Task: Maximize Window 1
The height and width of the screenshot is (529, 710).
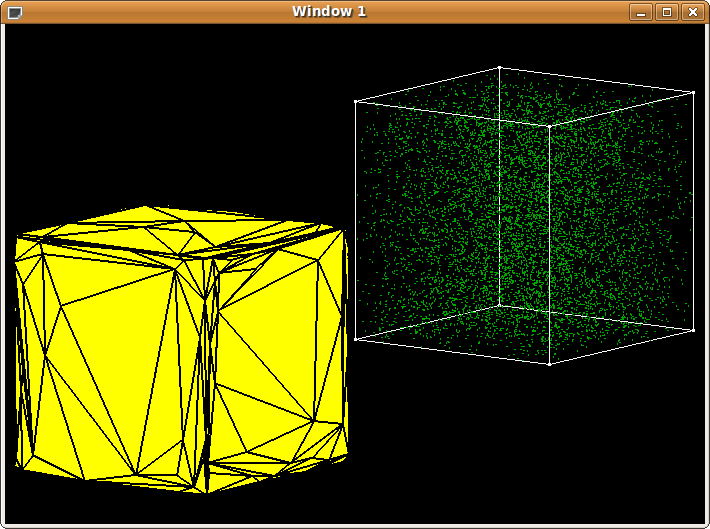Action: click(x=667, y=12)
